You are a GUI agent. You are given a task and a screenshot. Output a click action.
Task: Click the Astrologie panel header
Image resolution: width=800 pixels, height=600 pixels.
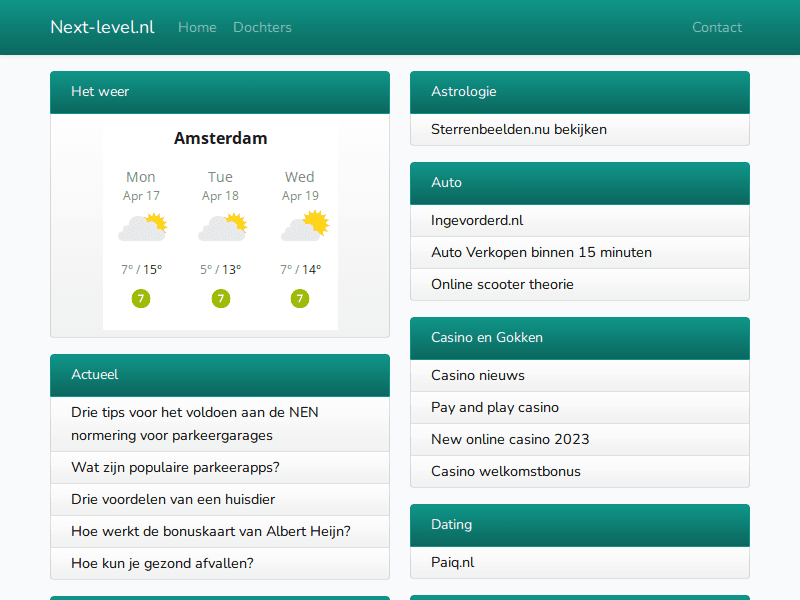pyautogui.click(x=580, y=92)
